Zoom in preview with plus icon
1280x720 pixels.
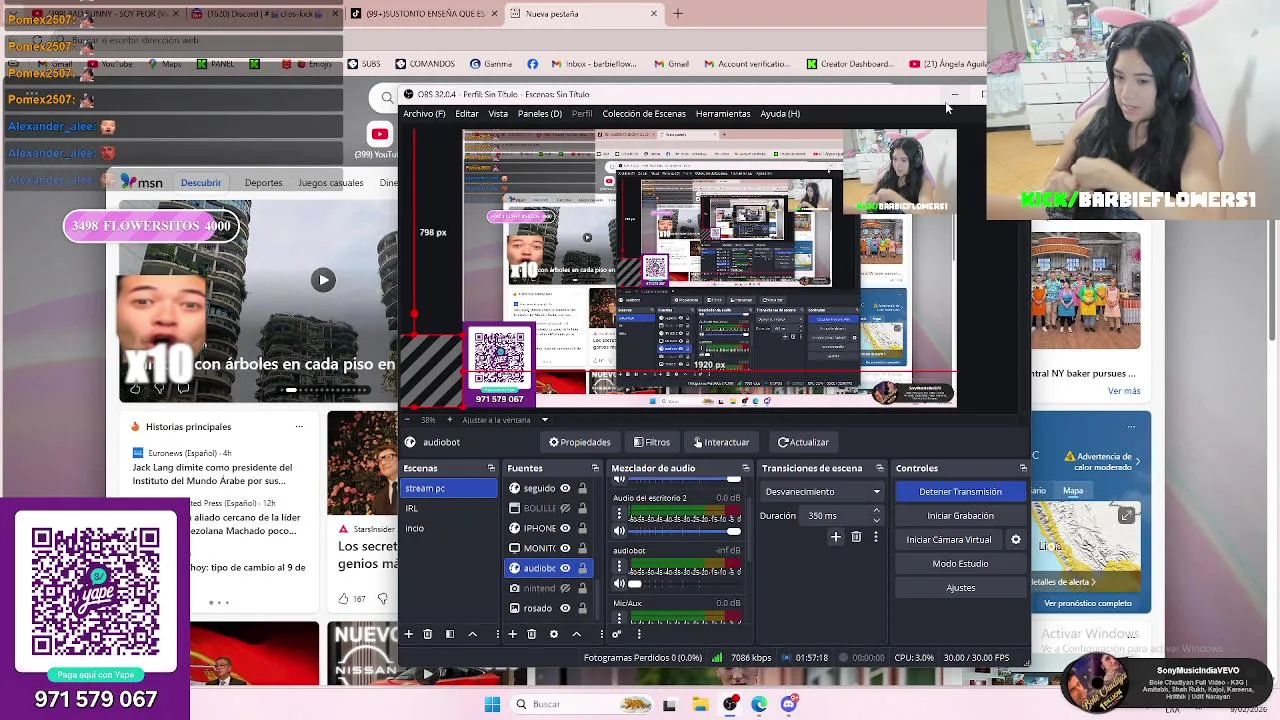click(449, 420)
